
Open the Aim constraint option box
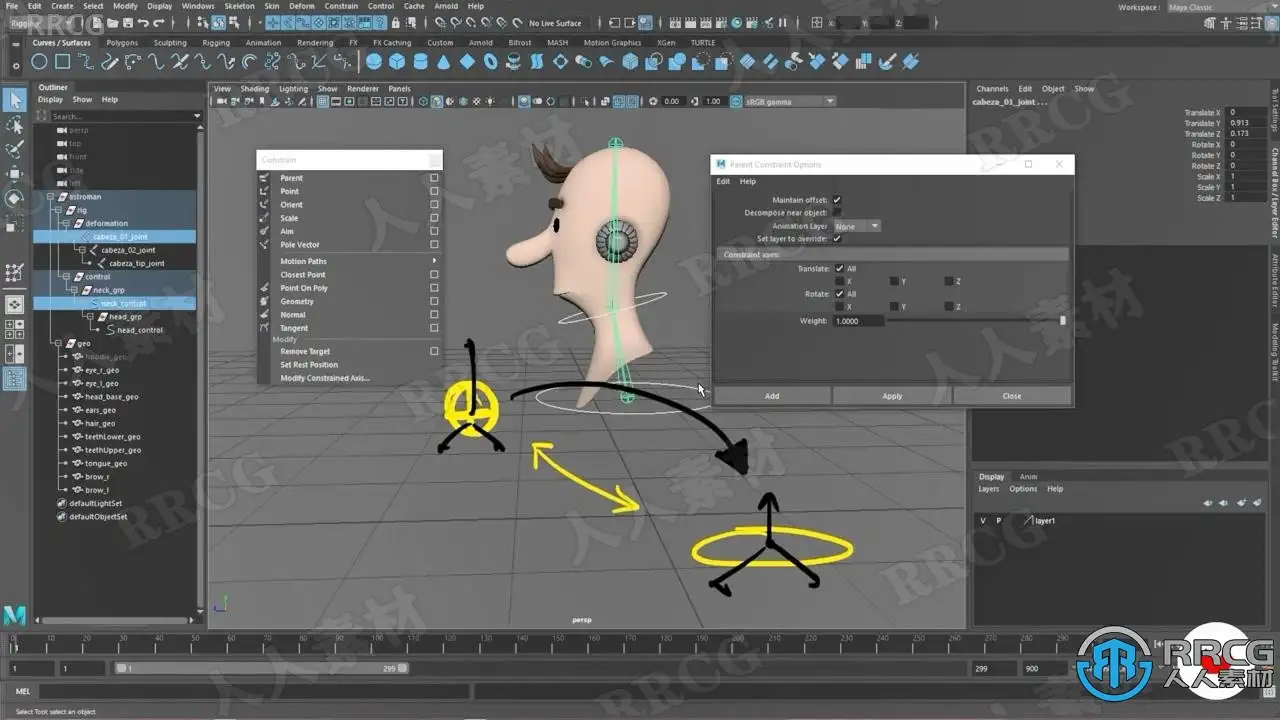click(x=434, y=231)
